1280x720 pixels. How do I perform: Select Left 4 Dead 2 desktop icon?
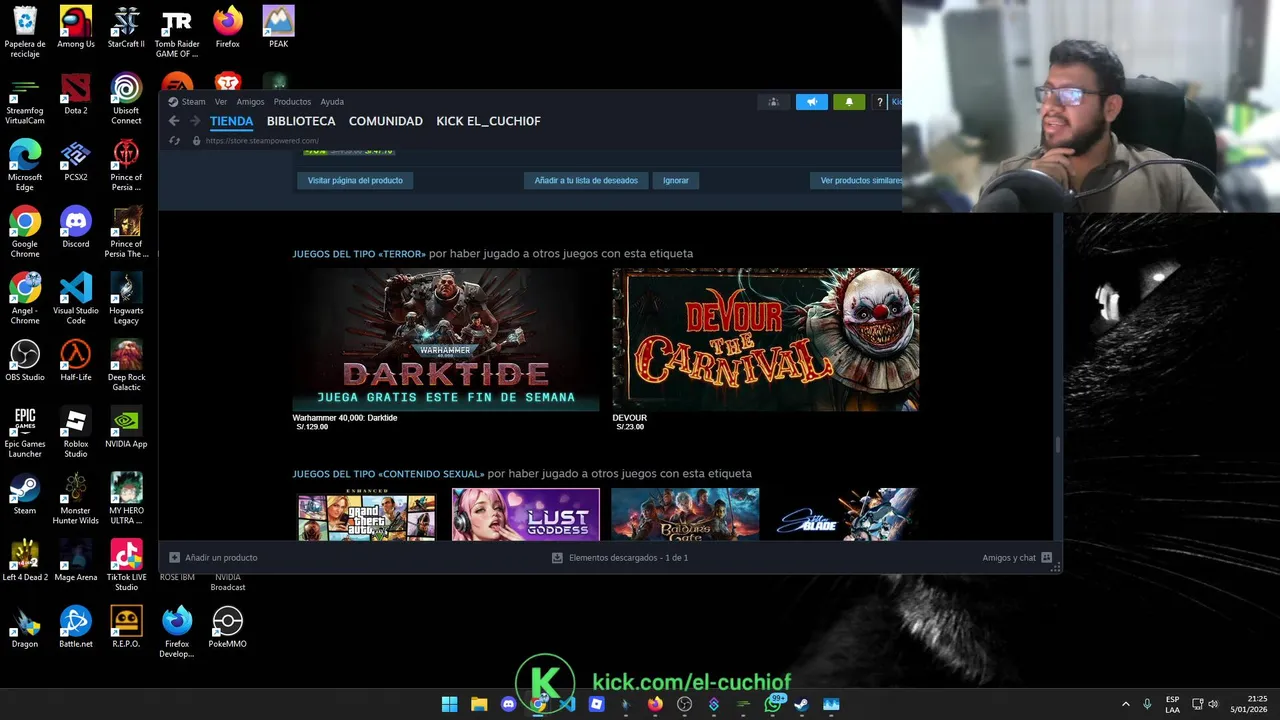(x=25, y=561)
